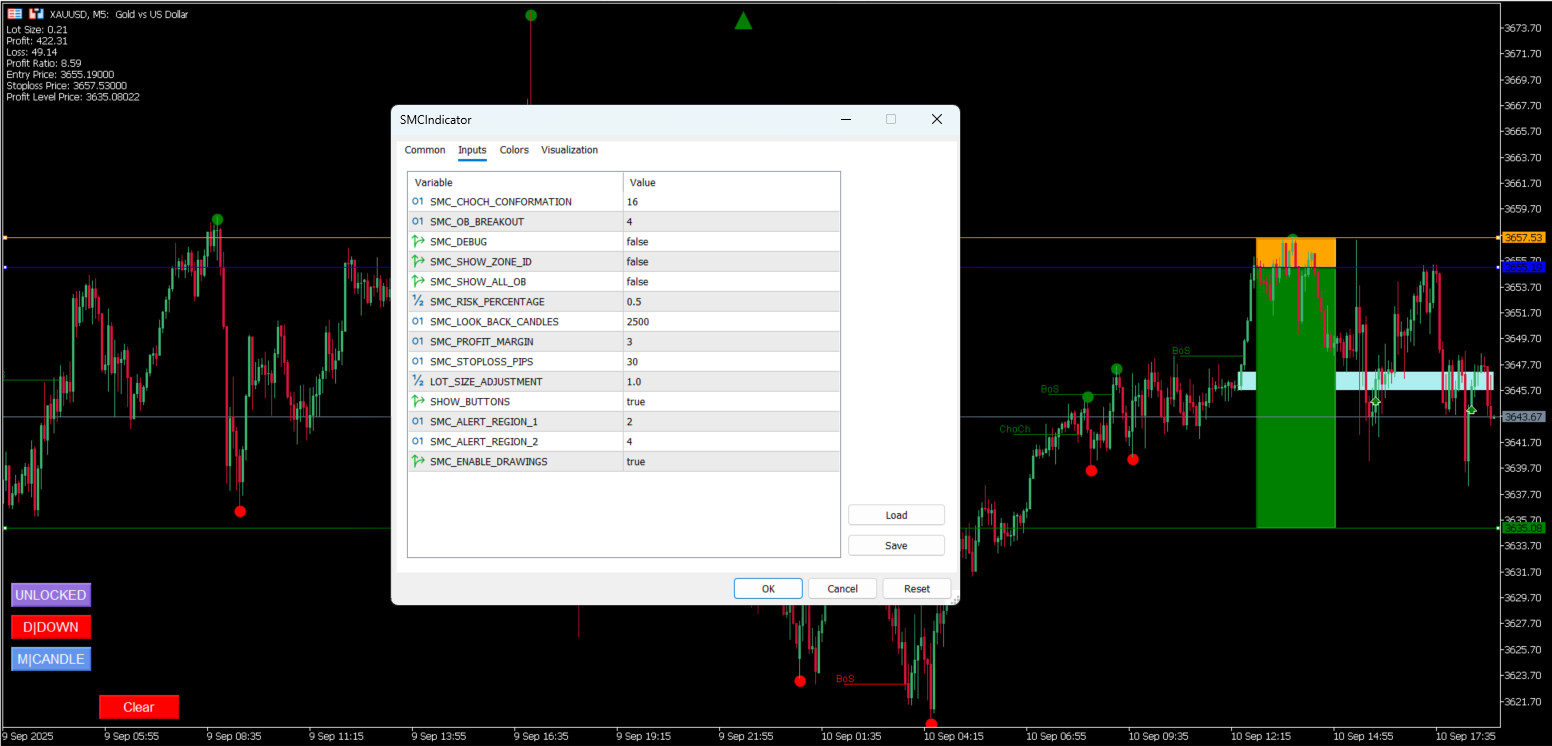Screen dimensions: 1552x746
Task: Select the green triangle marker at chart top
Action: coord(743,21)
